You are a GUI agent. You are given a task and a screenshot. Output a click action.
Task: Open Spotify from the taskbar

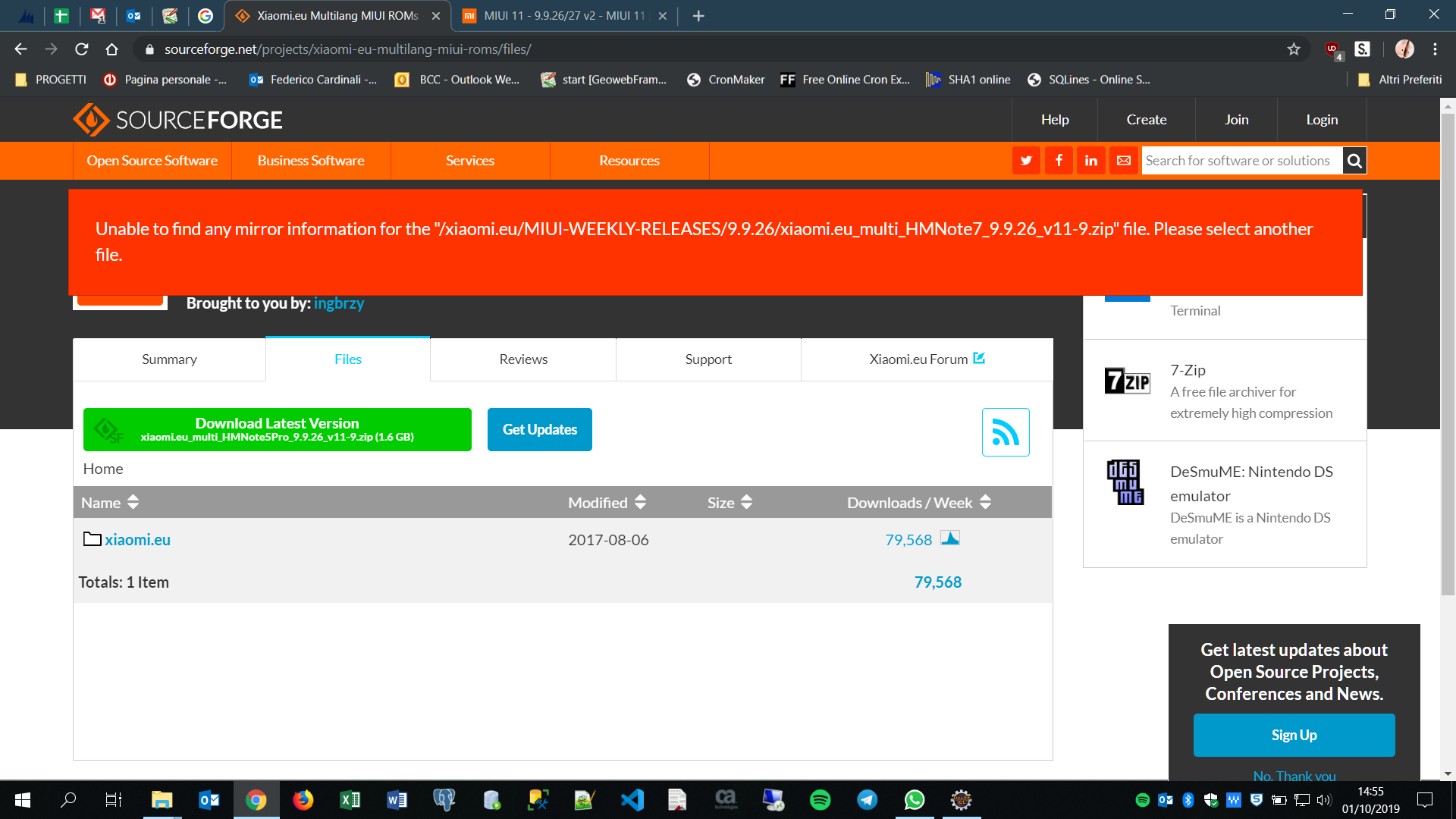[x=820, y=800]
